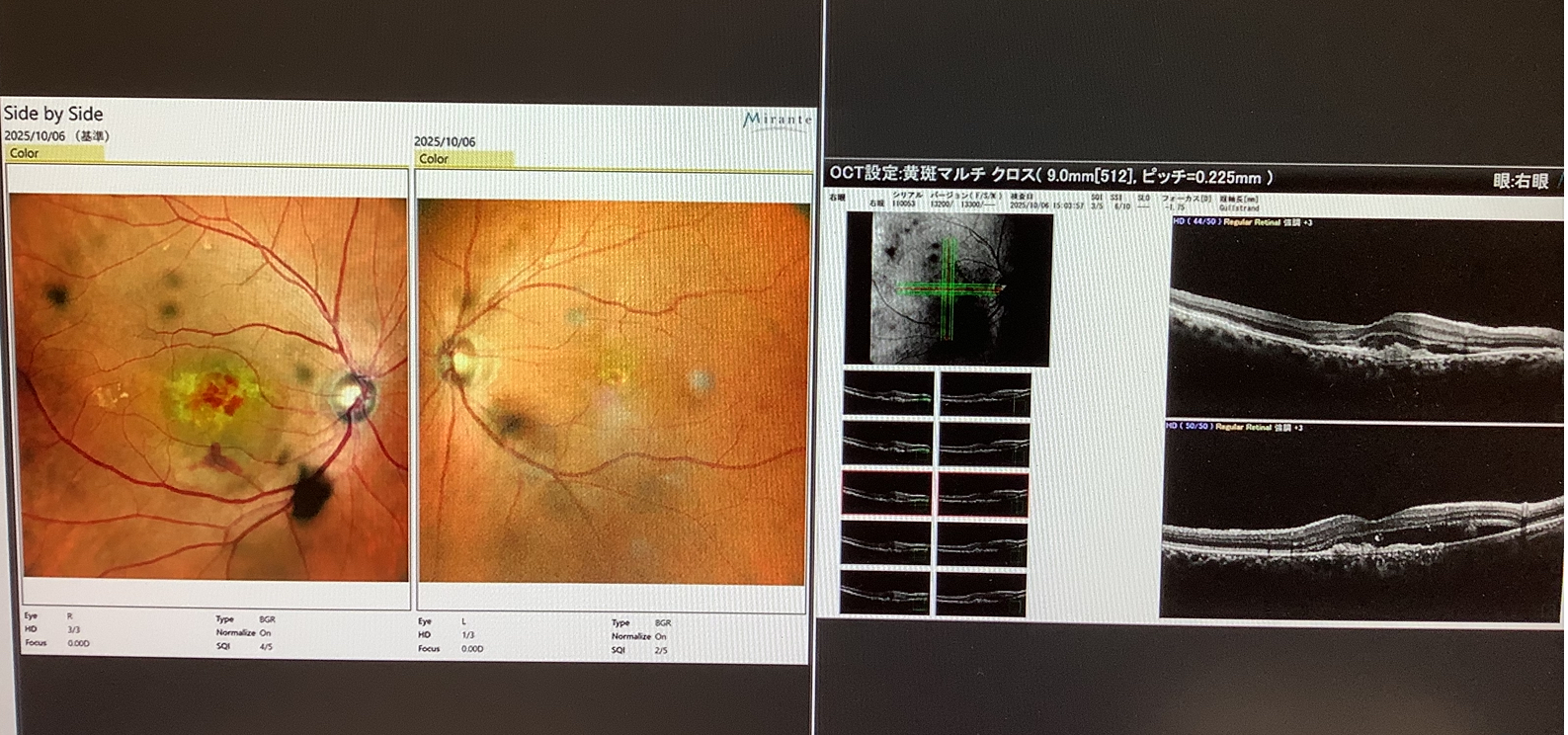The height and width of the screenshot is (735, 1568).
Task: Open fourth-row right OCT scan thumbnail
Action: (982, 542)
